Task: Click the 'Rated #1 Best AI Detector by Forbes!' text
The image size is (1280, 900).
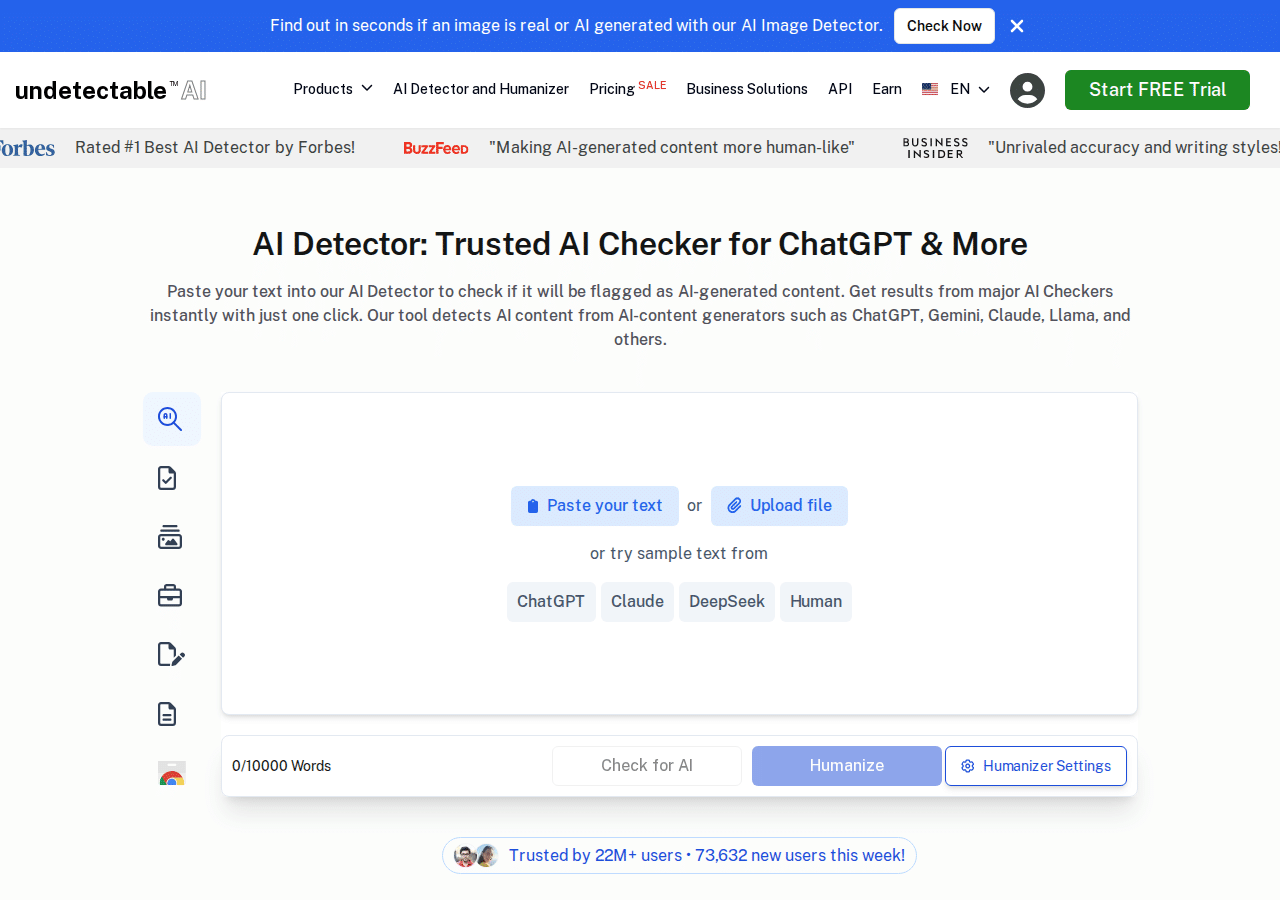Action: [x=215, y=148]
